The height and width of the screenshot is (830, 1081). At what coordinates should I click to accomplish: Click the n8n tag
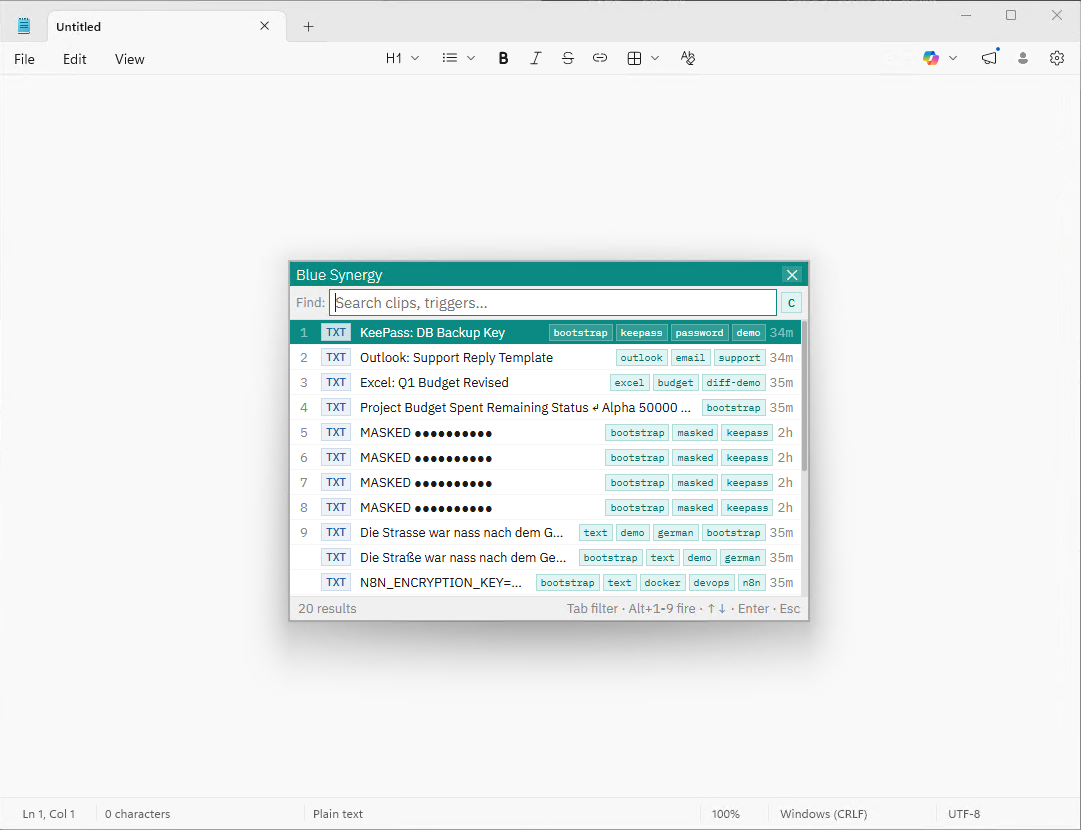click(x=751, y=583)
